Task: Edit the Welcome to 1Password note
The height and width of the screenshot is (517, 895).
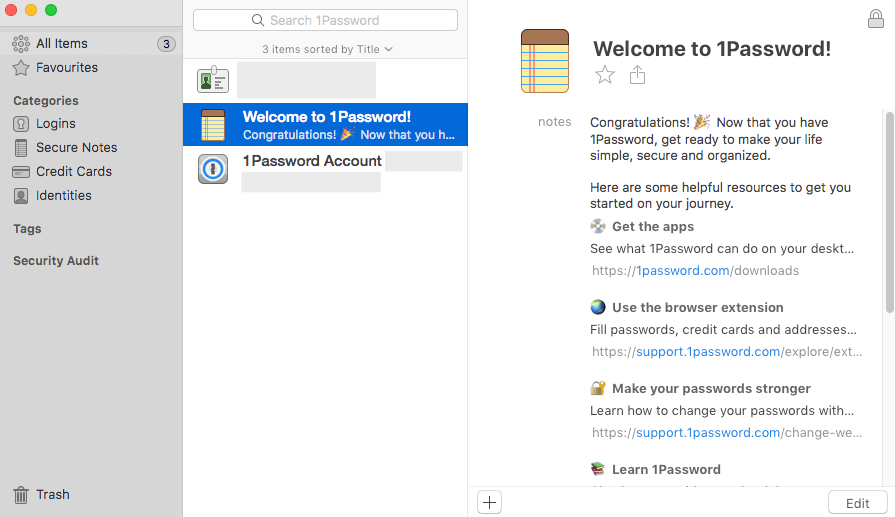Action: click(857, 503)
